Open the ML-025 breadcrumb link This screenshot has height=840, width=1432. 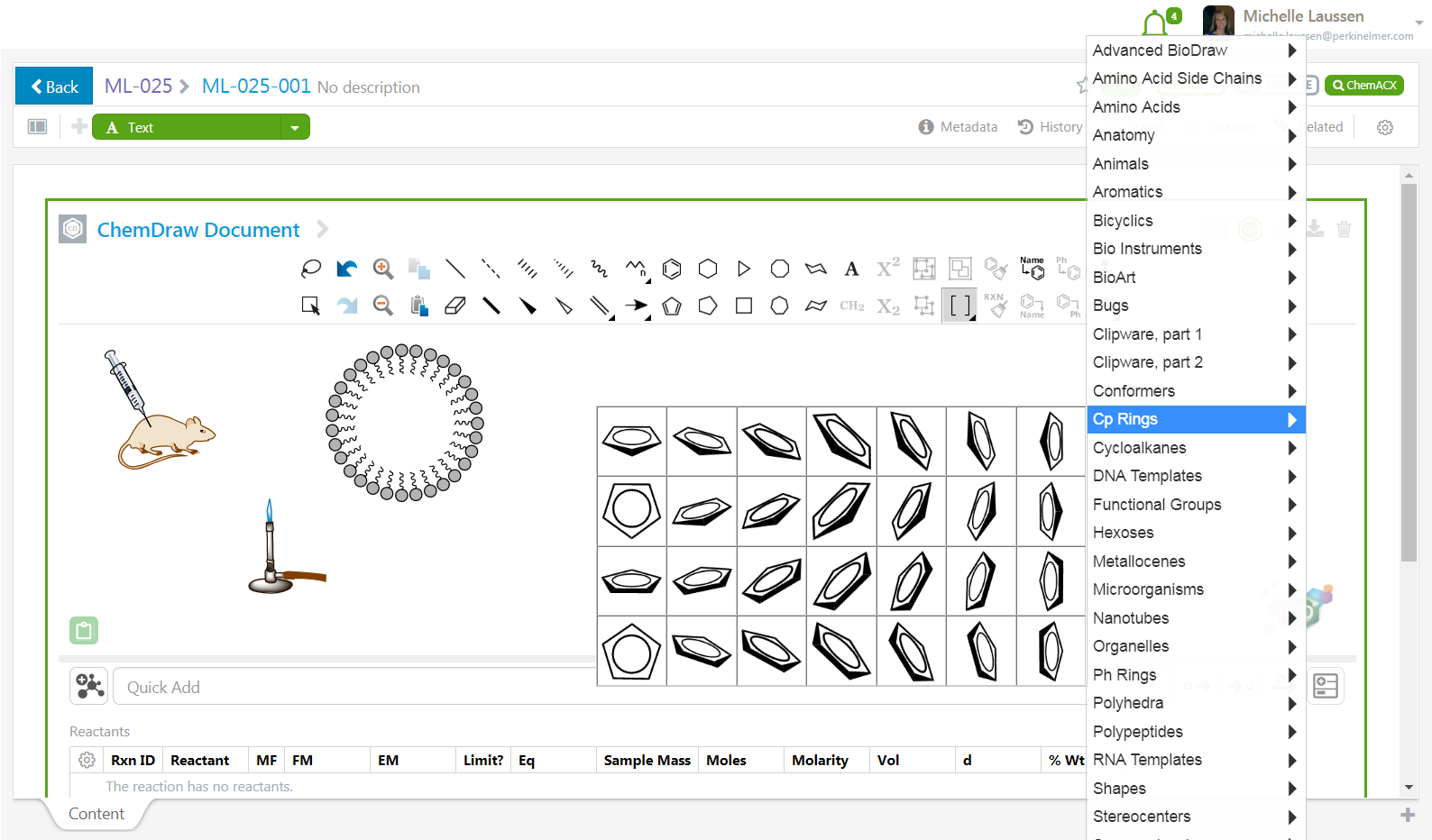point(138,87)
